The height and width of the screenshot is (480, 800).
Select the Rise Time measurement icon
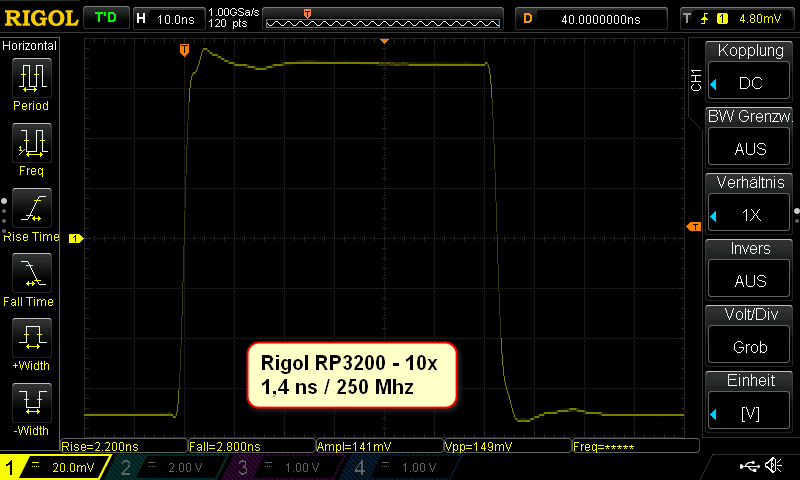click(32, 208)
